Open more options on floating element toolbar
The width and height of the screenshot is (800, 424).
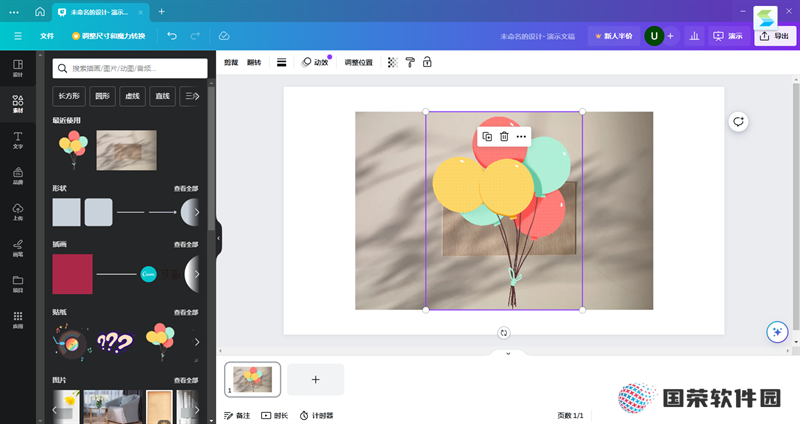[521, 136]
